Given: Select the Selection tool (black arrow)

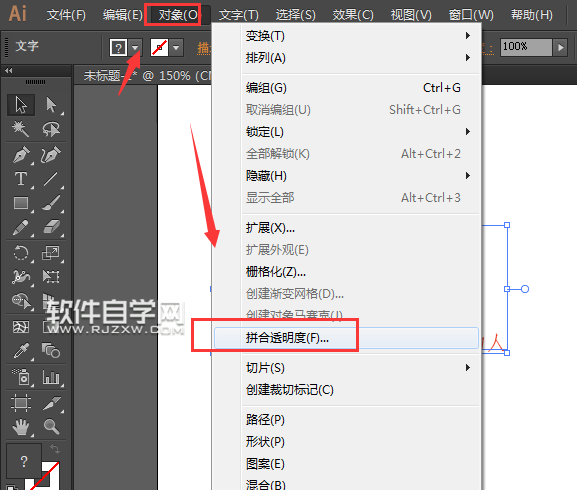Looking at the screenshot, I should (x=21, y=105).
